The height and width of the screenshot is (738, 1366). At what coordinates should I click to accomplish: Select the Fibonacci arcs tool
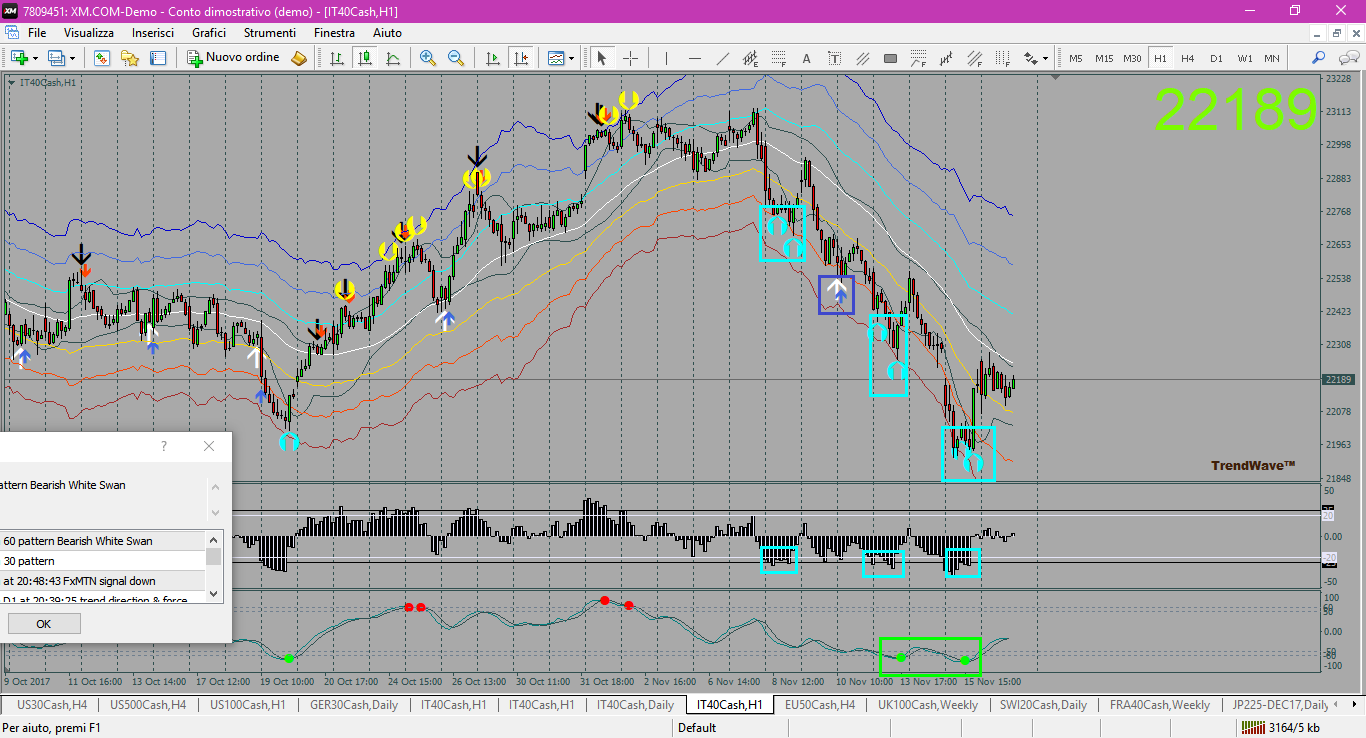[918, 58]
